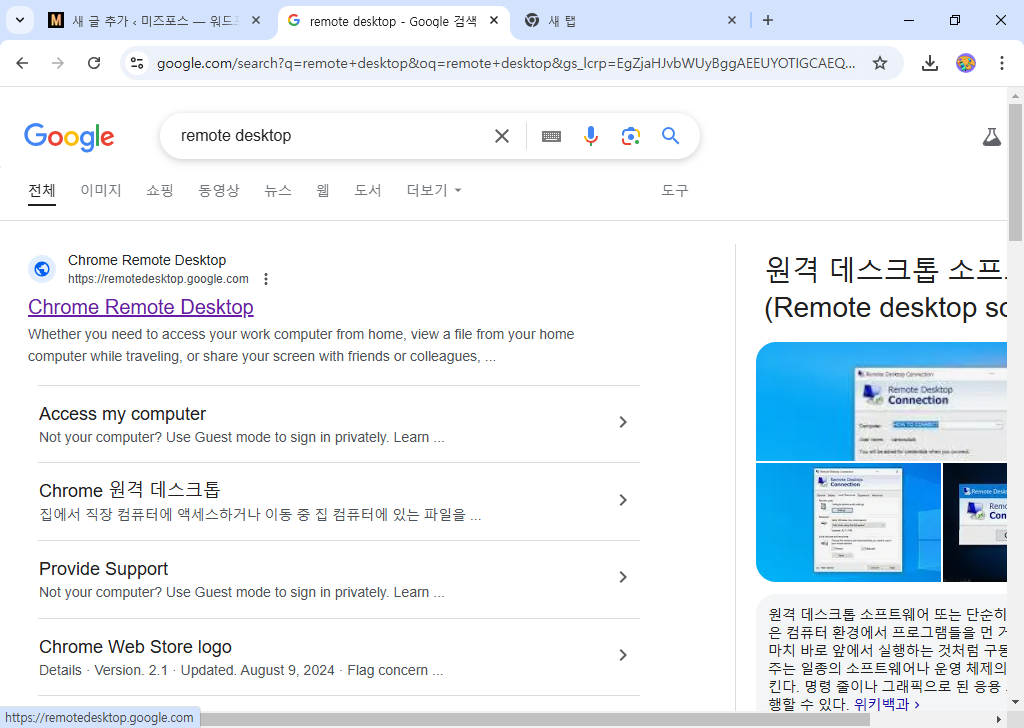Click the vertical page scrollbar thumb
This screenshot has width=1024, height=728.
pyautogui.click(x=1015, y=172)
